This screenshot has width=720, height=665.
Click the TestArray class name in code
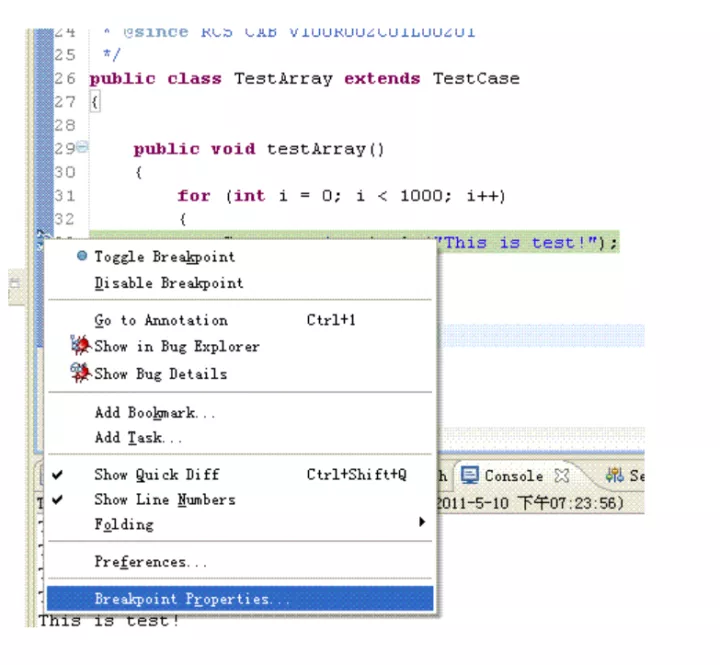[283, 79]
